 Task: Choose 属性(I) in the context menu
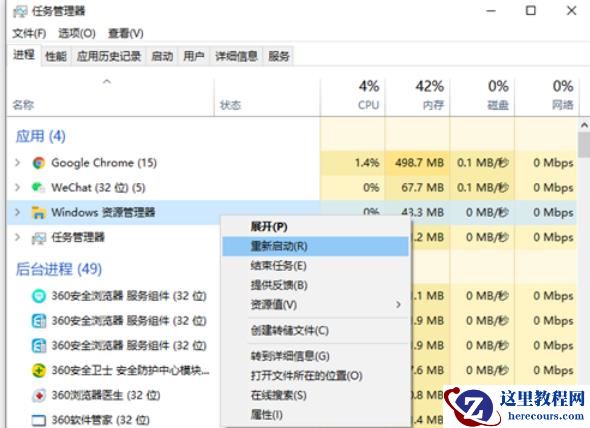coord(315,414)
